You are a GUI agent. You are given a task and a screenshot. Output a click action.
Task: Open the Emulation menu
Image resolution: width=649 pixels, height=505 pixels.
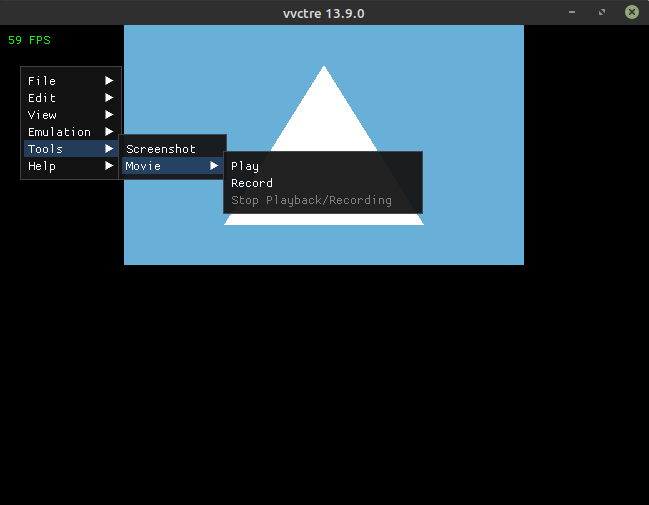point(70,132)
